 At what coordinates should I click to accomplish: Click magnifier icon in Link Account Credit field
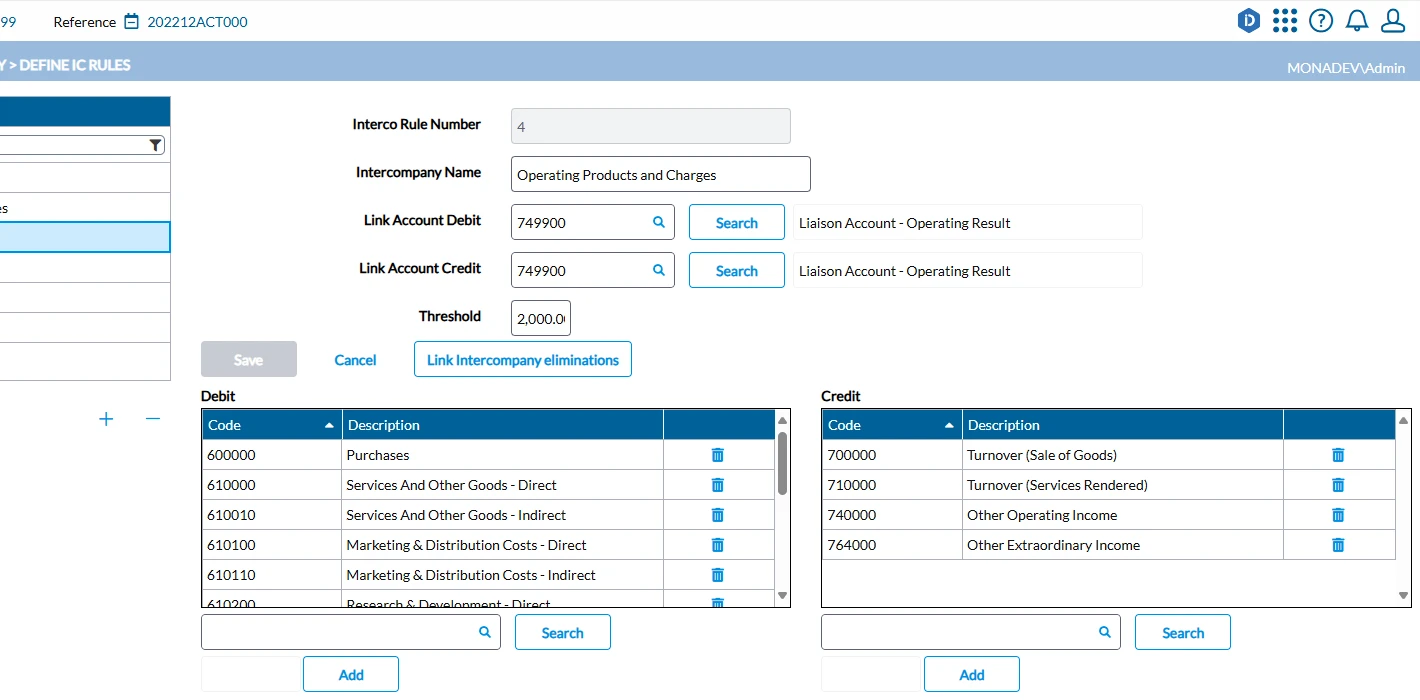pyautogui.click(x=659, y=270)
